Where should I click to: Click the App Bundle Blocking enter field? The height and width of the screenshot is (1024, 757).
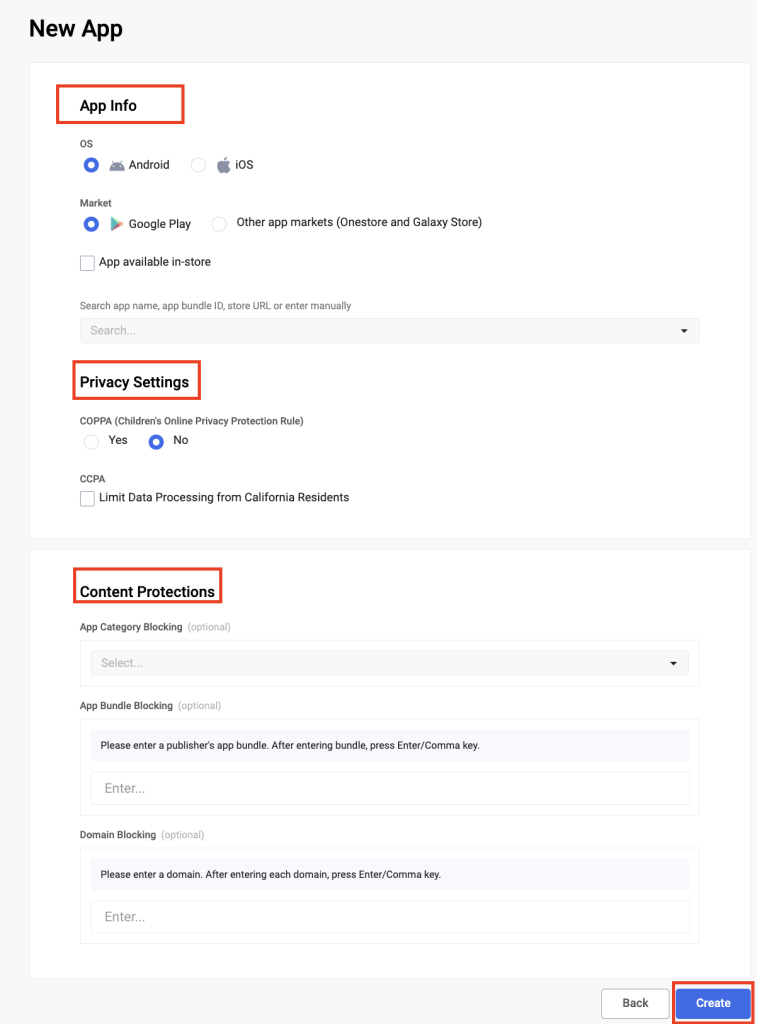coord(389,788)
